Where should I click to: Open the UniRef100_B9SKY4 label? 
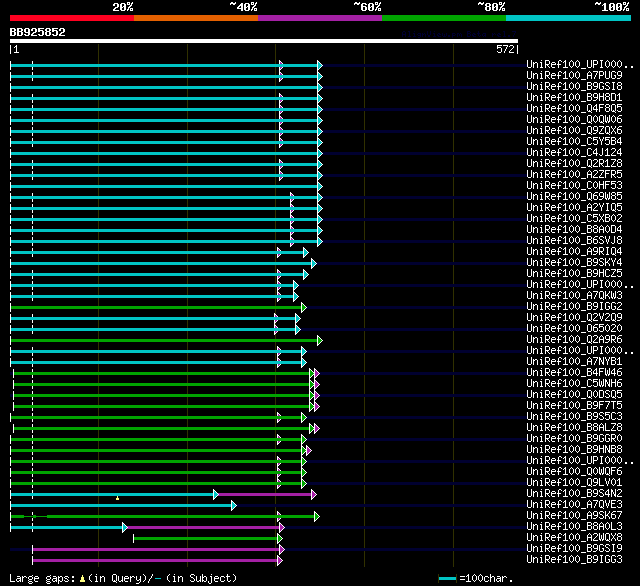click(574, 262)
